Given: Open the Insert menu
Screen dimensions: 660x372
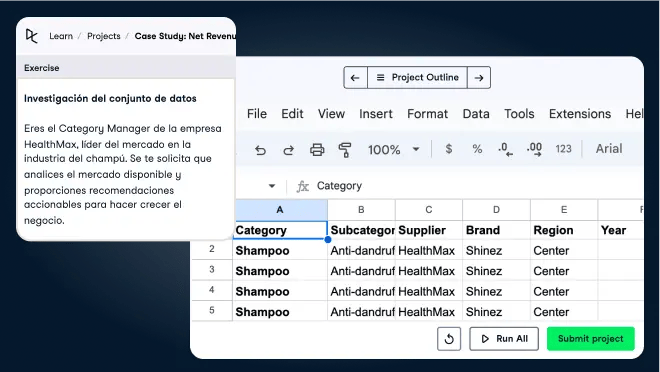Looking at the screenshot, I should 375,114.
